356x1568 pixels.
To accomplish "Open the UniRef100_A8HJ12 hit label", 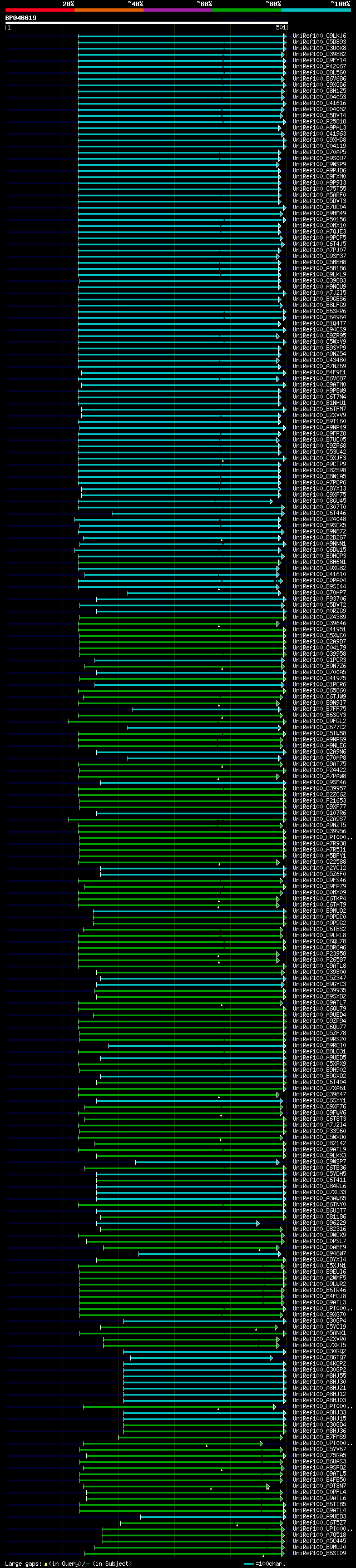I will point(319,1394).
